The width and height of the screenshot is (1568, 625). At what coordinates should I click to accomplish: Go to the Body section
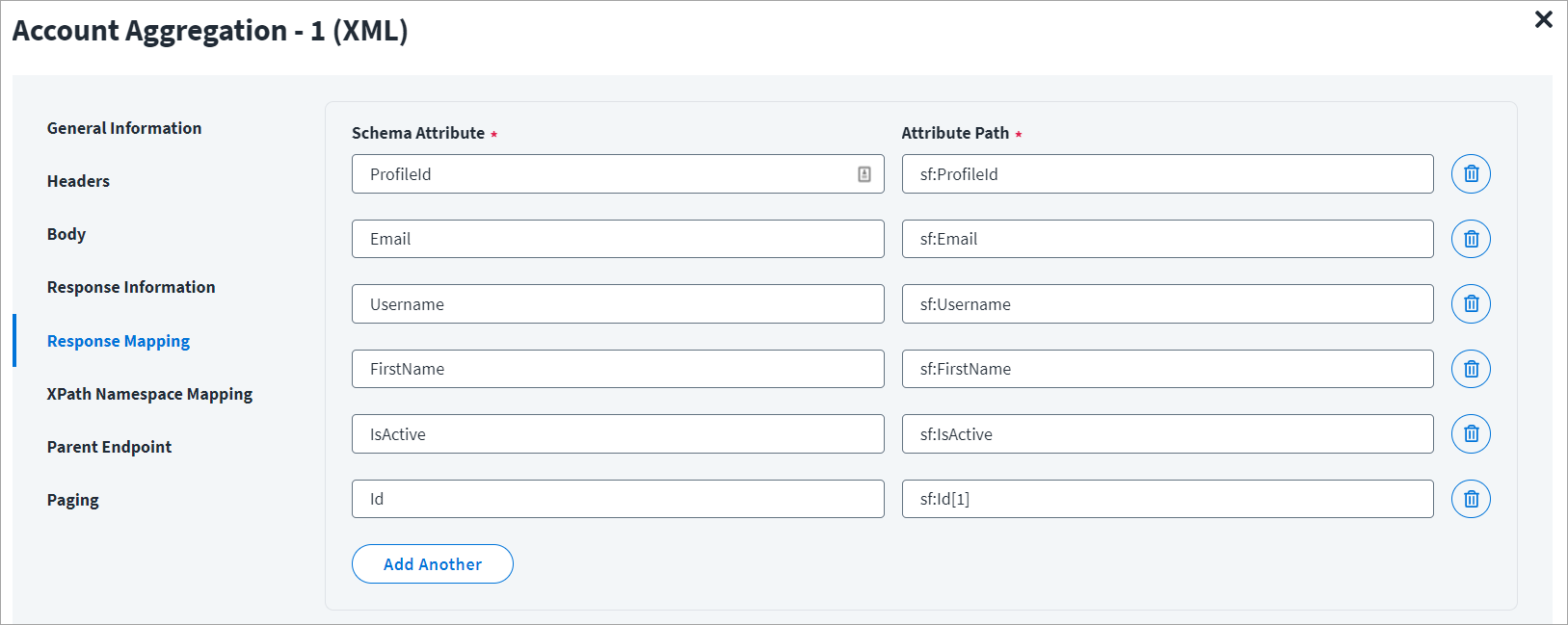tap(66, 234)
